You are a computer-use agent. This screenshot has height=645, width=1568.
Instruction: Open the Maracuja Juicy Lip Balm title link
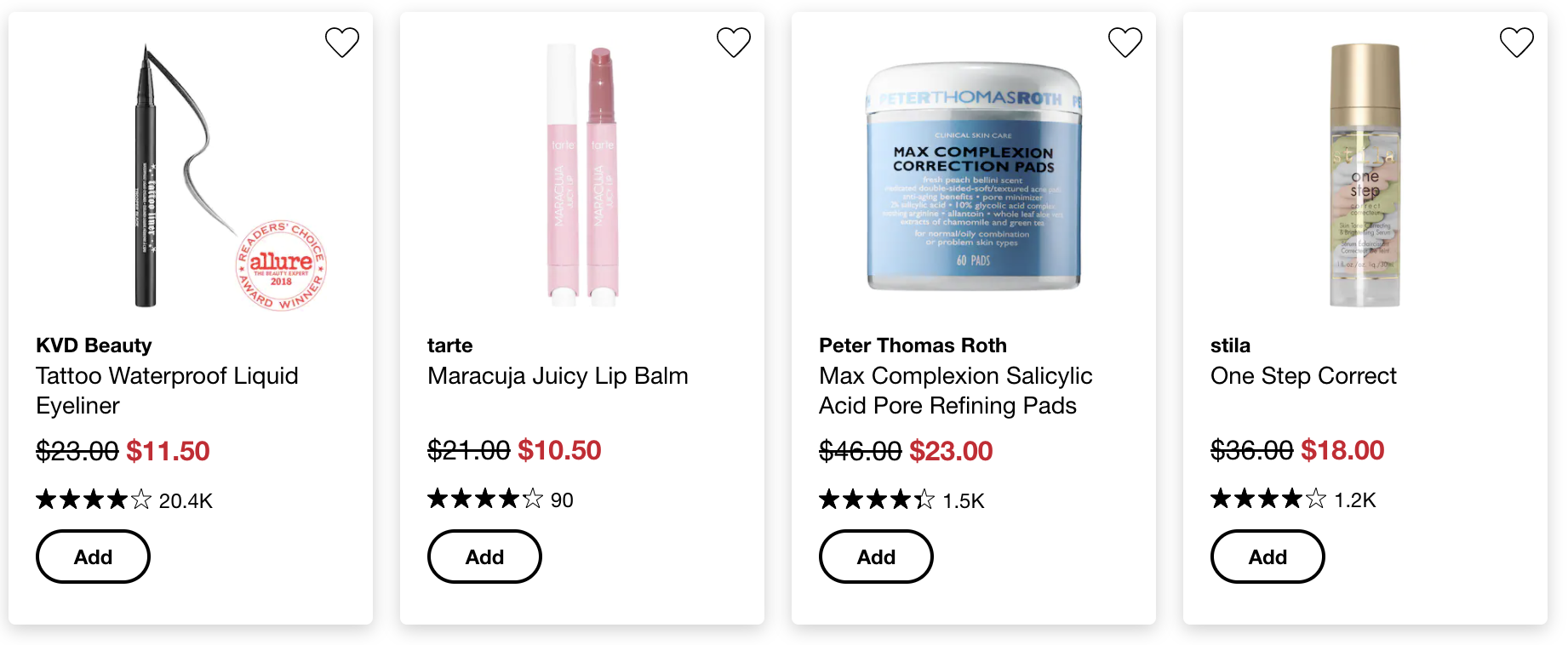pos(558,376)
